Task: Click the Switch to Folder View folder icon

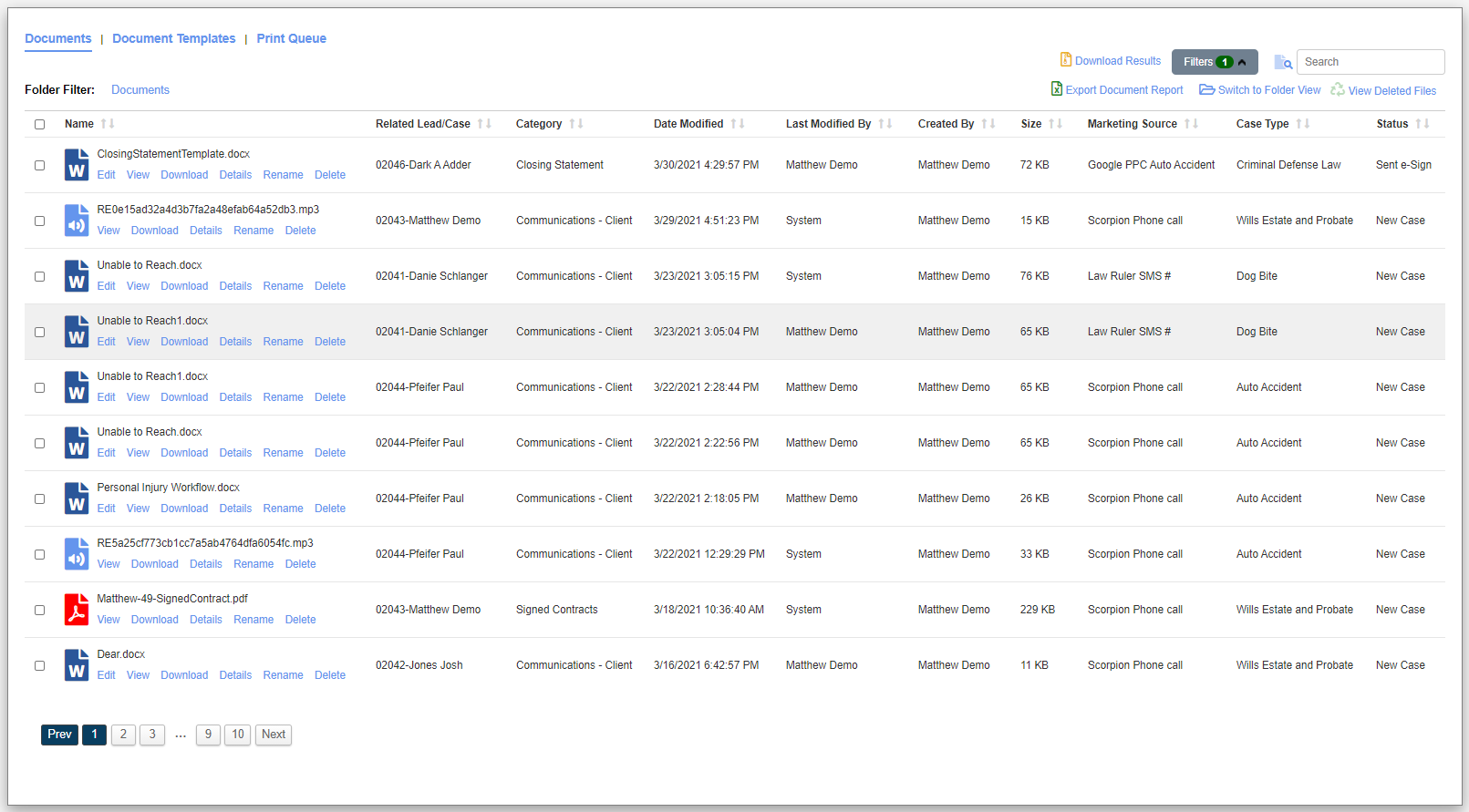Action: (x=1206, y=89)
